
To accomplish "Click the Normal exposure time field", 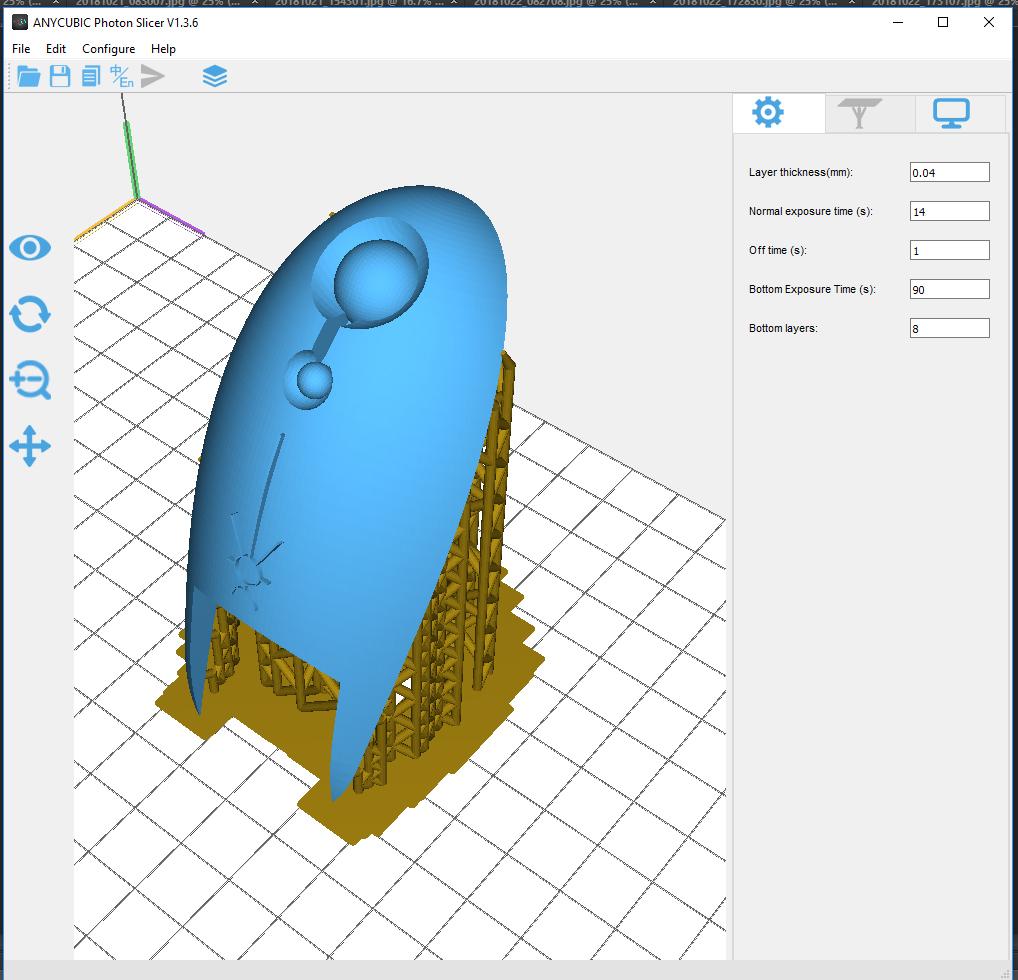I will click(949, 211).
